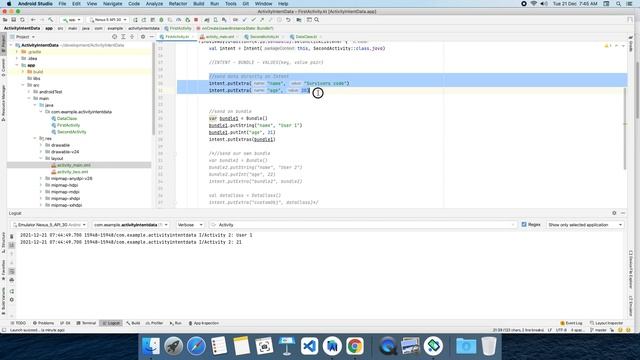Image resolution: width=640 pixels, height=360 pixels.
Task: Click the Wi-Fi icon in macOS menu bar
Action: point(533,4)
